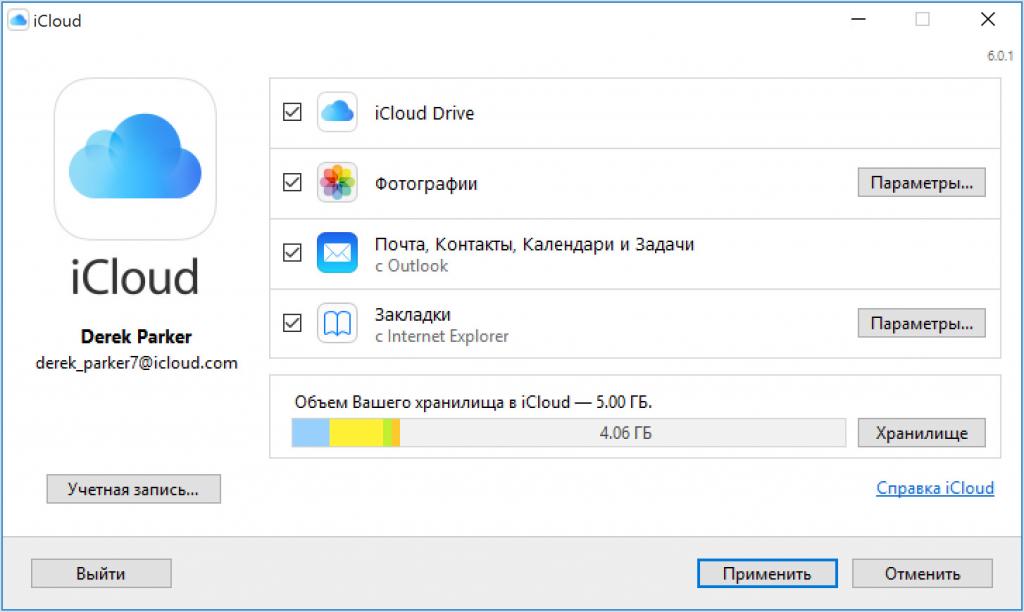Click the yellow segment of storage bar
Image resolution: width=1024 pixels, height=612 pixels.
[x=356, y=433]
